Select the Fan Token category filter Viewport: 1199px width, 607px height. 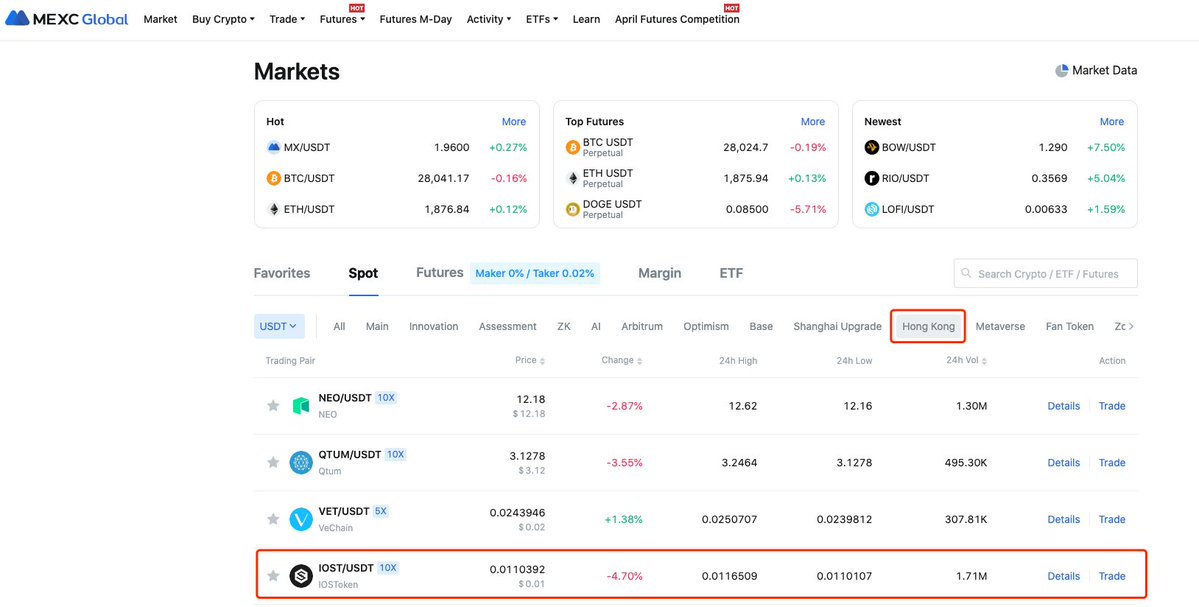(x=1070, y=326)
